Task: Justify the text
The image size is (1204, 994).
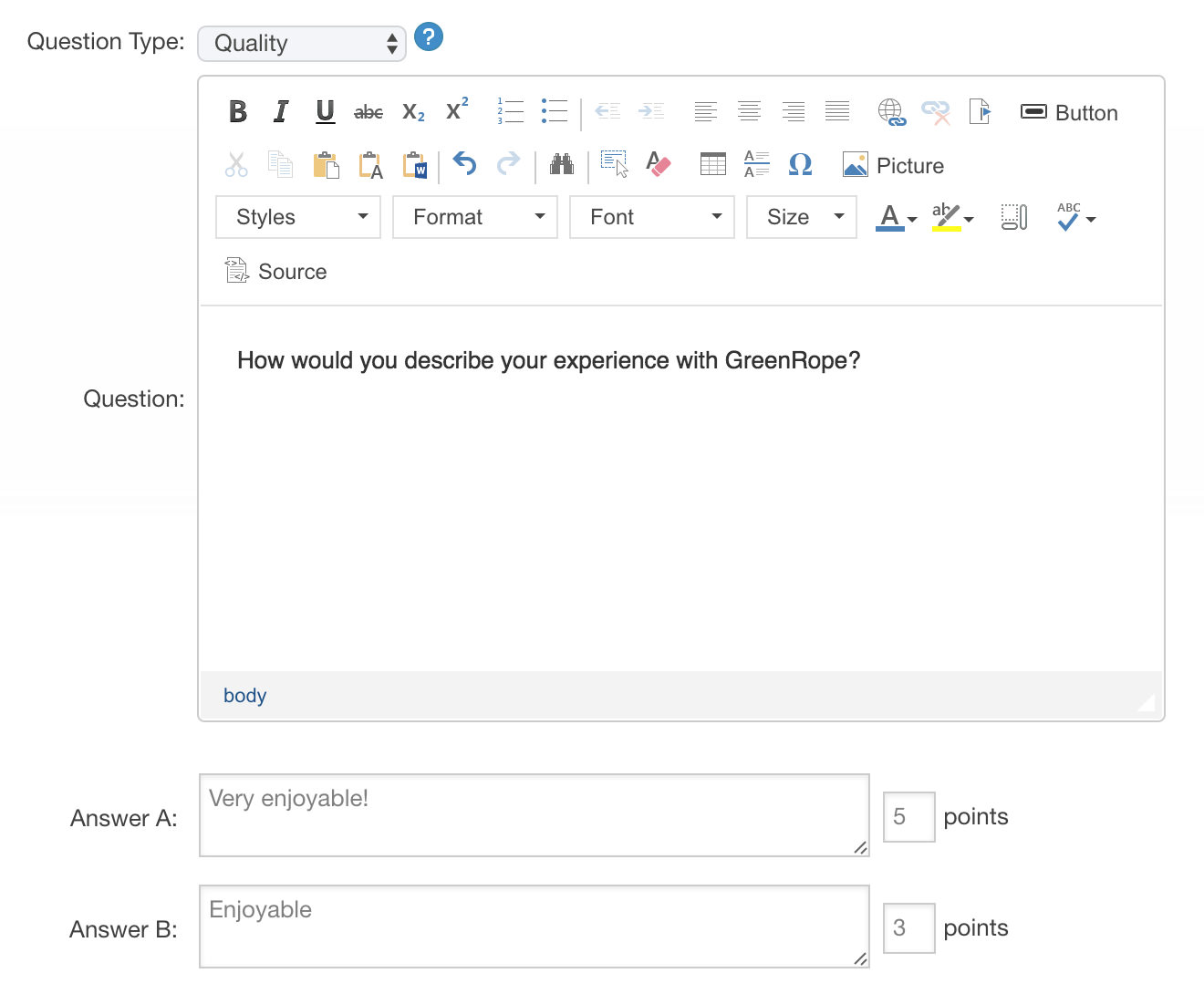Action: [836, 112]
